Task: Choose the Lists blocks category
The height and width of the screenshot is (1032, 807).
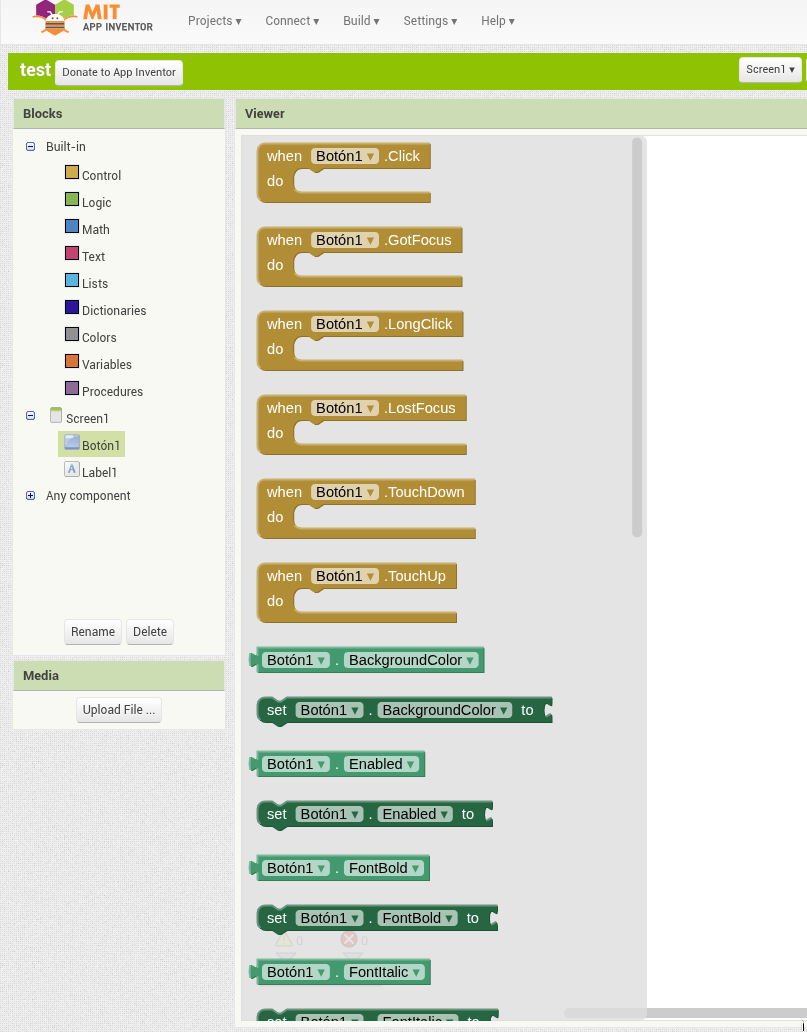Action: (95, 283)
